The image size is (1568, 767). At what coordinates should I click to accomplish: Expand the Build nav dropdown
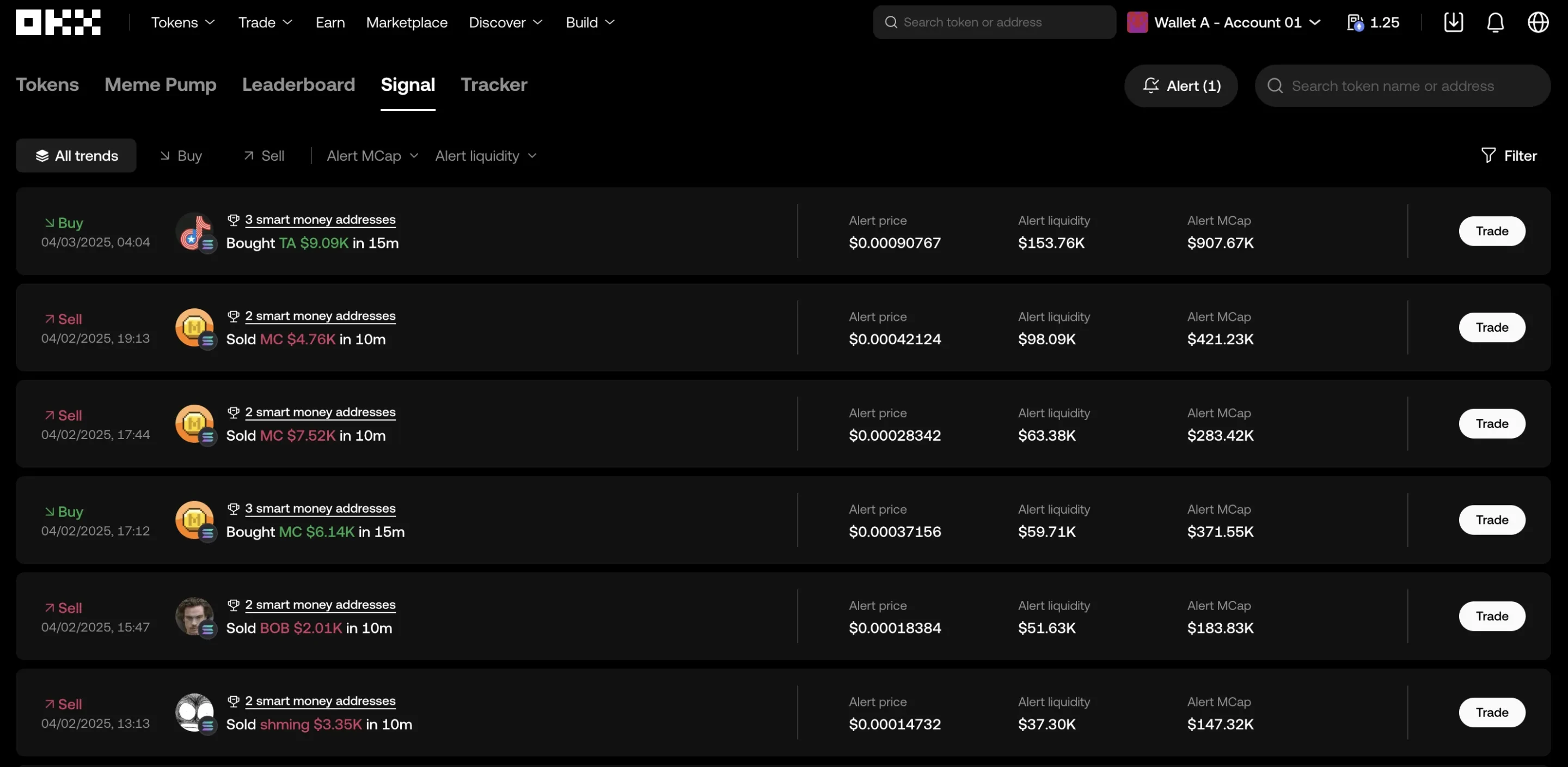(x=590, y=22)
